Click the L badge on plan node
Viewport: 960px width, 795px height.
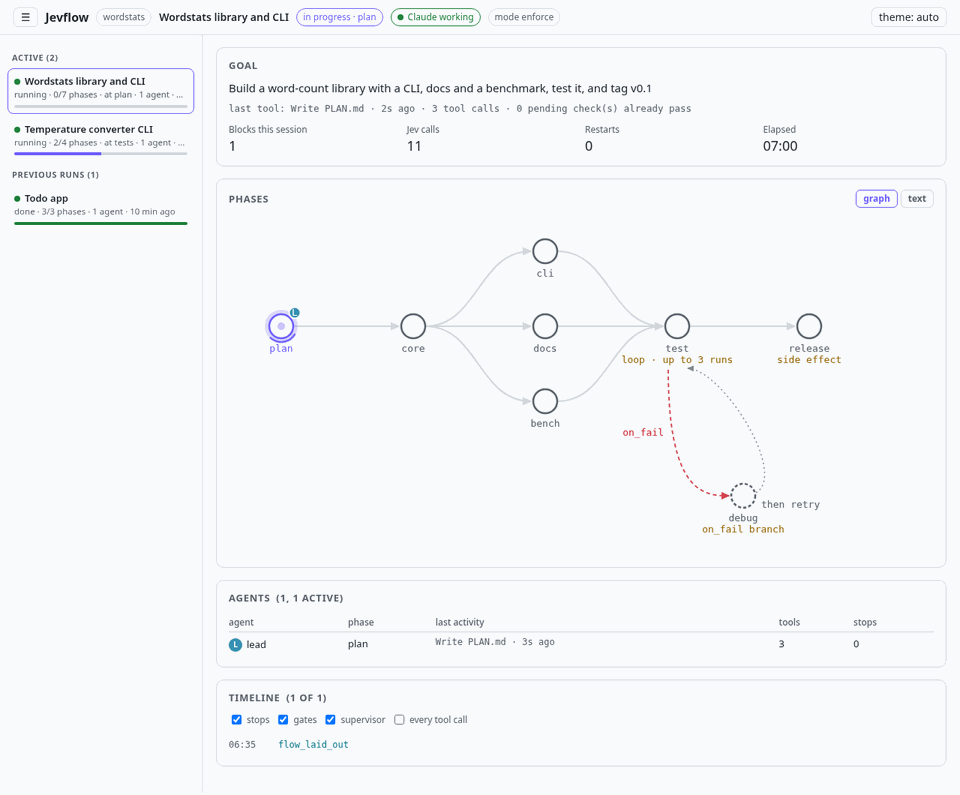click(294, 313)
